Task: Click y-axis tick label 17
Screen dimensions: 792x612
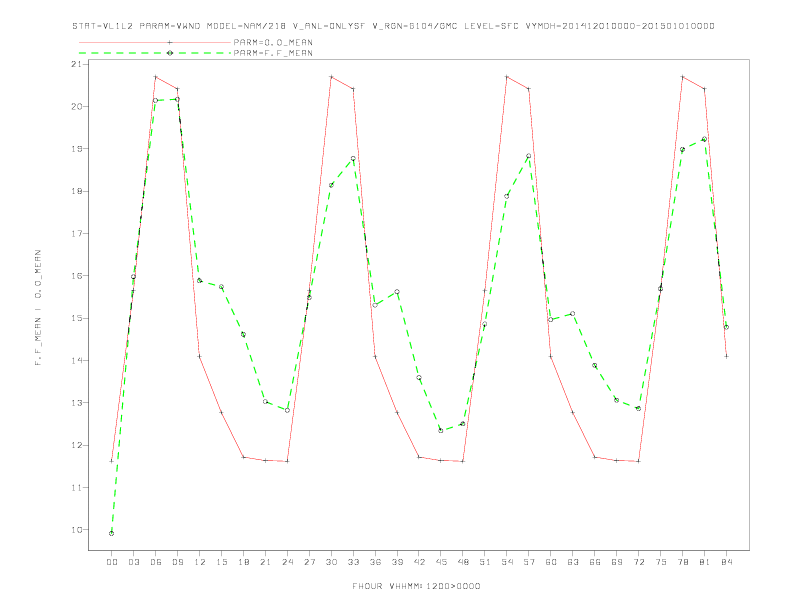Action: (x=77, y=234)
